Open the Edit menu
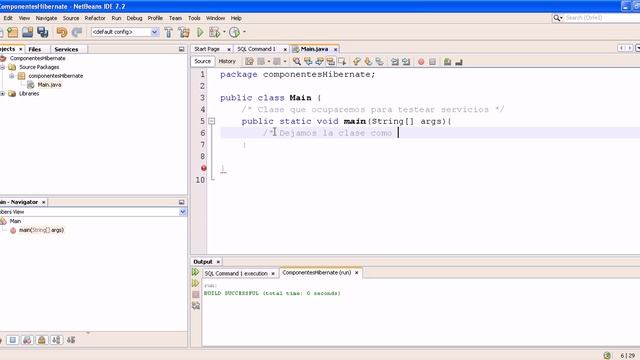640x360 pixels. pos(8,18)
